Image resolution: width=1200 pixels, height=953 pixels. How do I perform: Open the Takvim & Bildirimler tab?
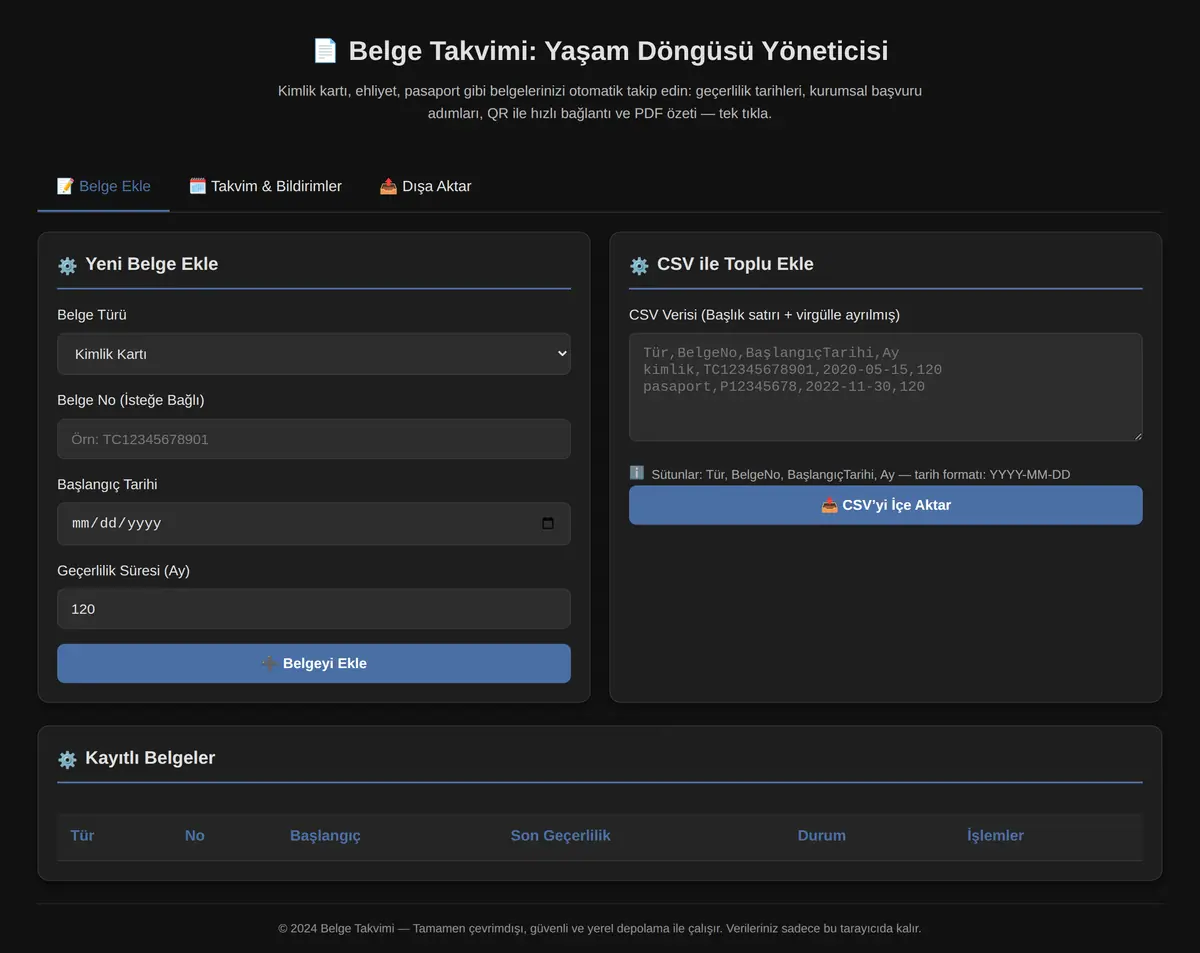pos(265,186)
